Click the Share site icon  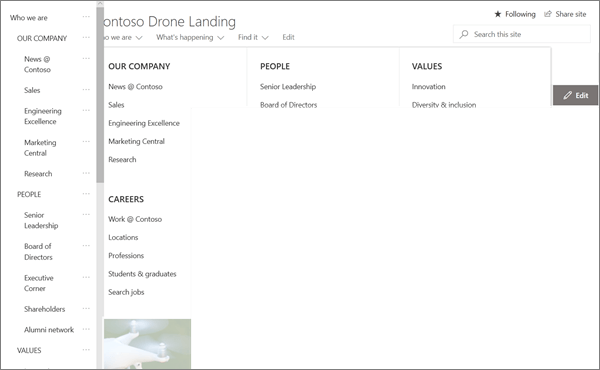(x=548, y=14)
